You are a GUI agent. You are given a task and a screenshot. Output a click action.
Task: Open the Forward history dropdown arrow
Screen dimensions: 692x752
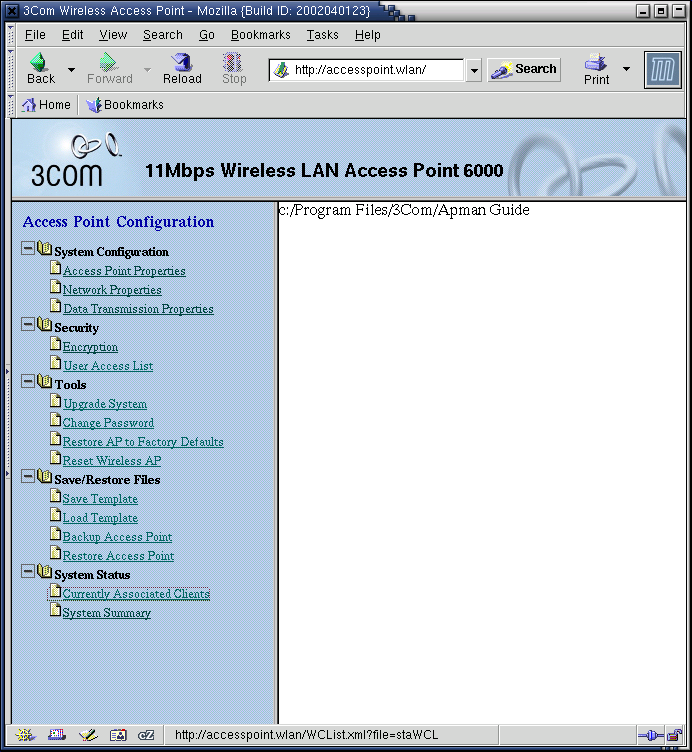tap(147, 70)
